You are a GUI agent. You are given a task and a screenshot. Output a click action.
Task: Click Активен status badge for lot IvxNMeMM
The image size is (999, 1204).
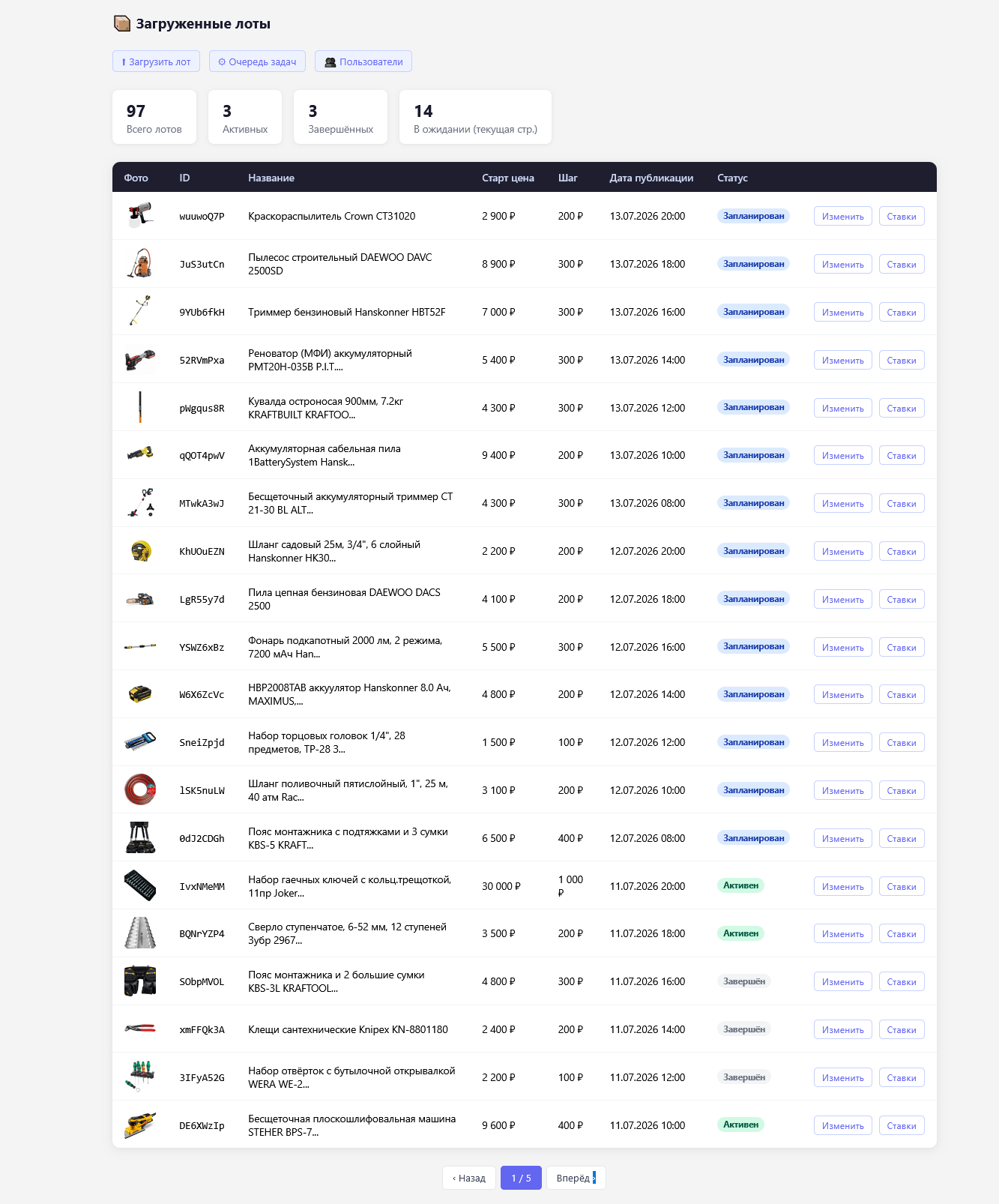(740, 885)
